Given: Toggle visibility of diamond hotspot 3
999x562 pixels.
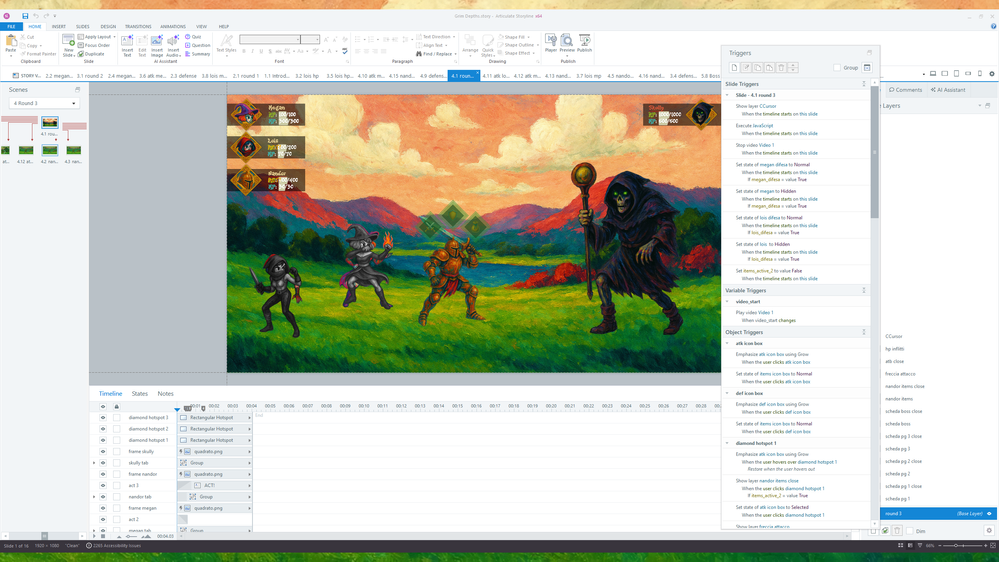Looking at the screenshot, I should (x=103, y=418).
